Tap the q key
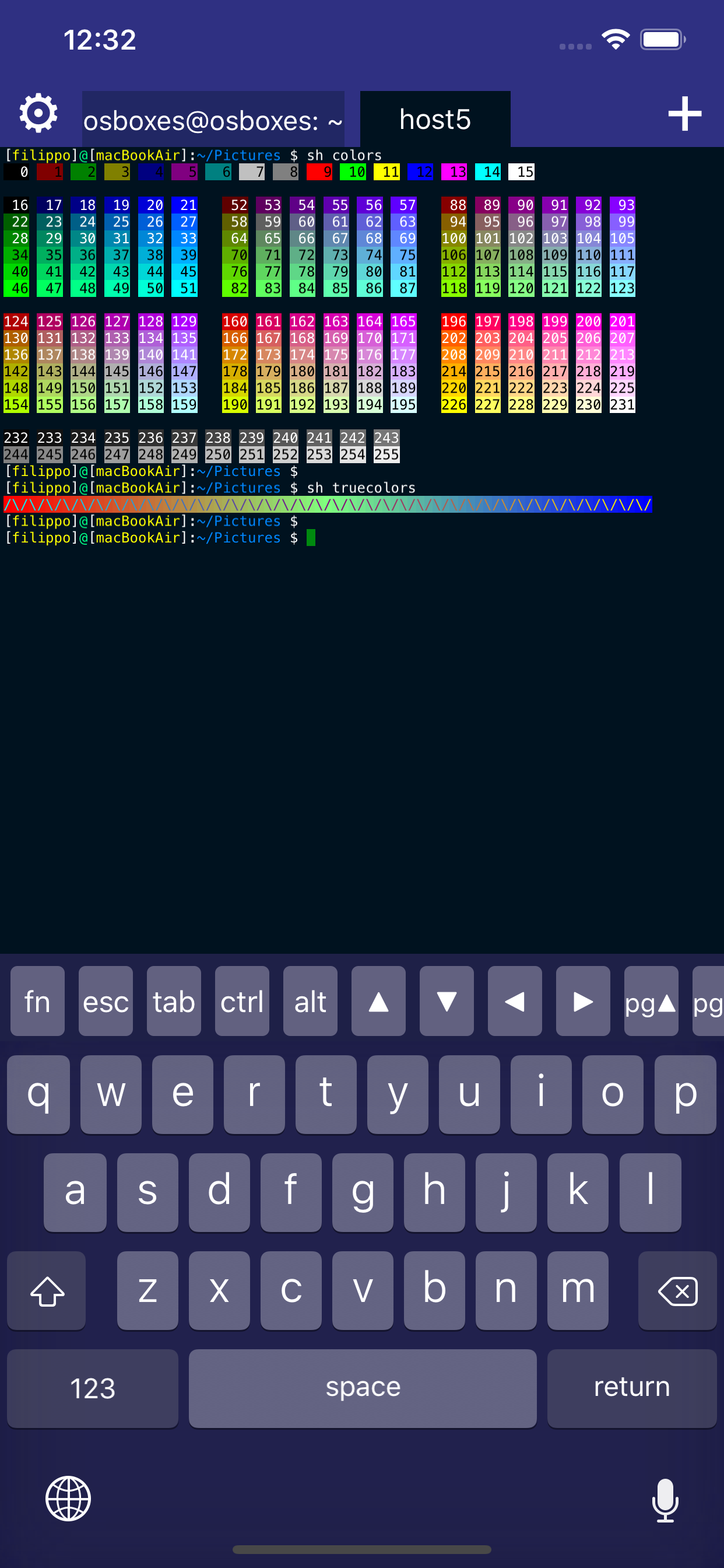 click(38, 1094)
